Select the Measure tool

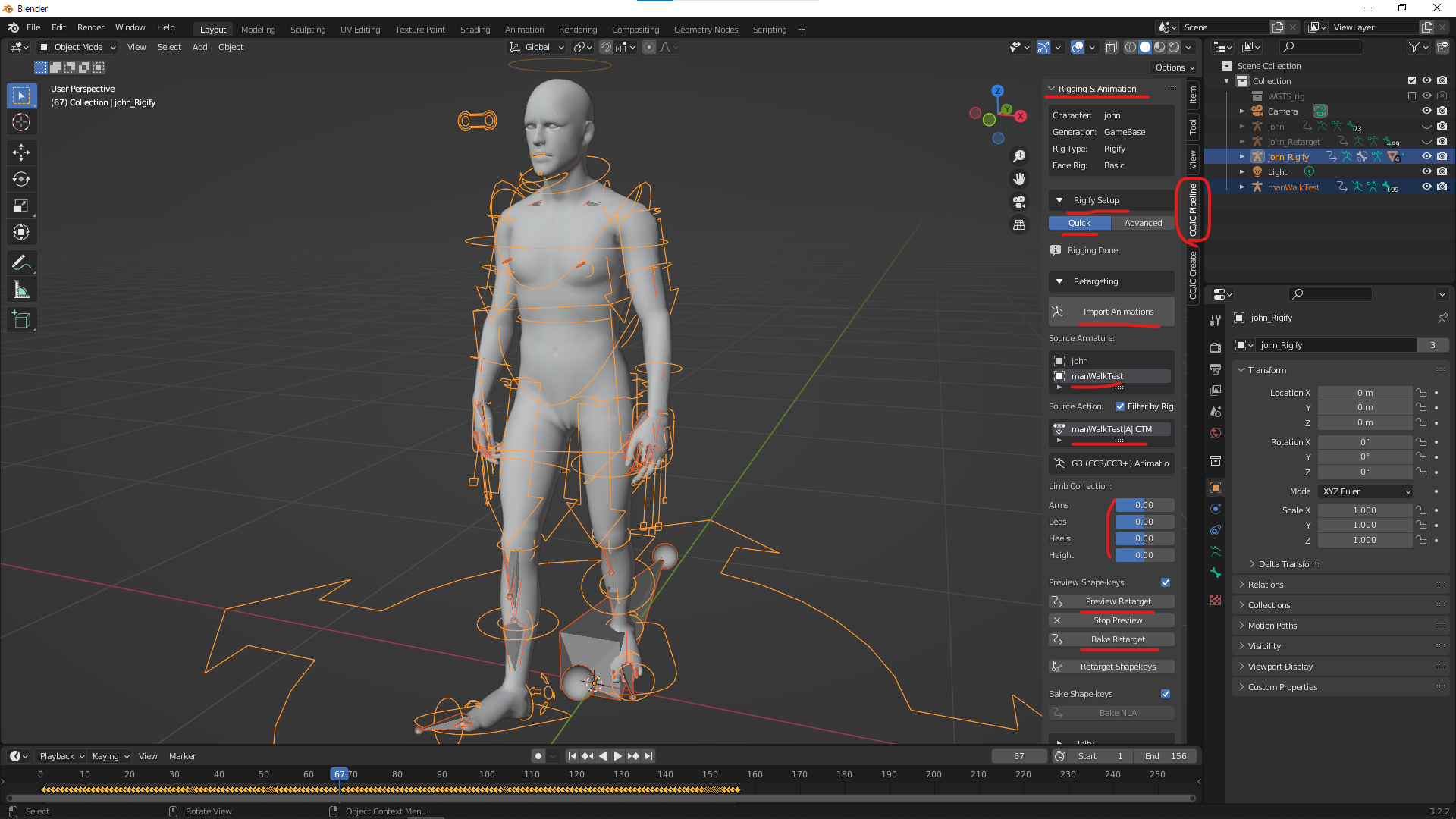click(x=21, y=290)
